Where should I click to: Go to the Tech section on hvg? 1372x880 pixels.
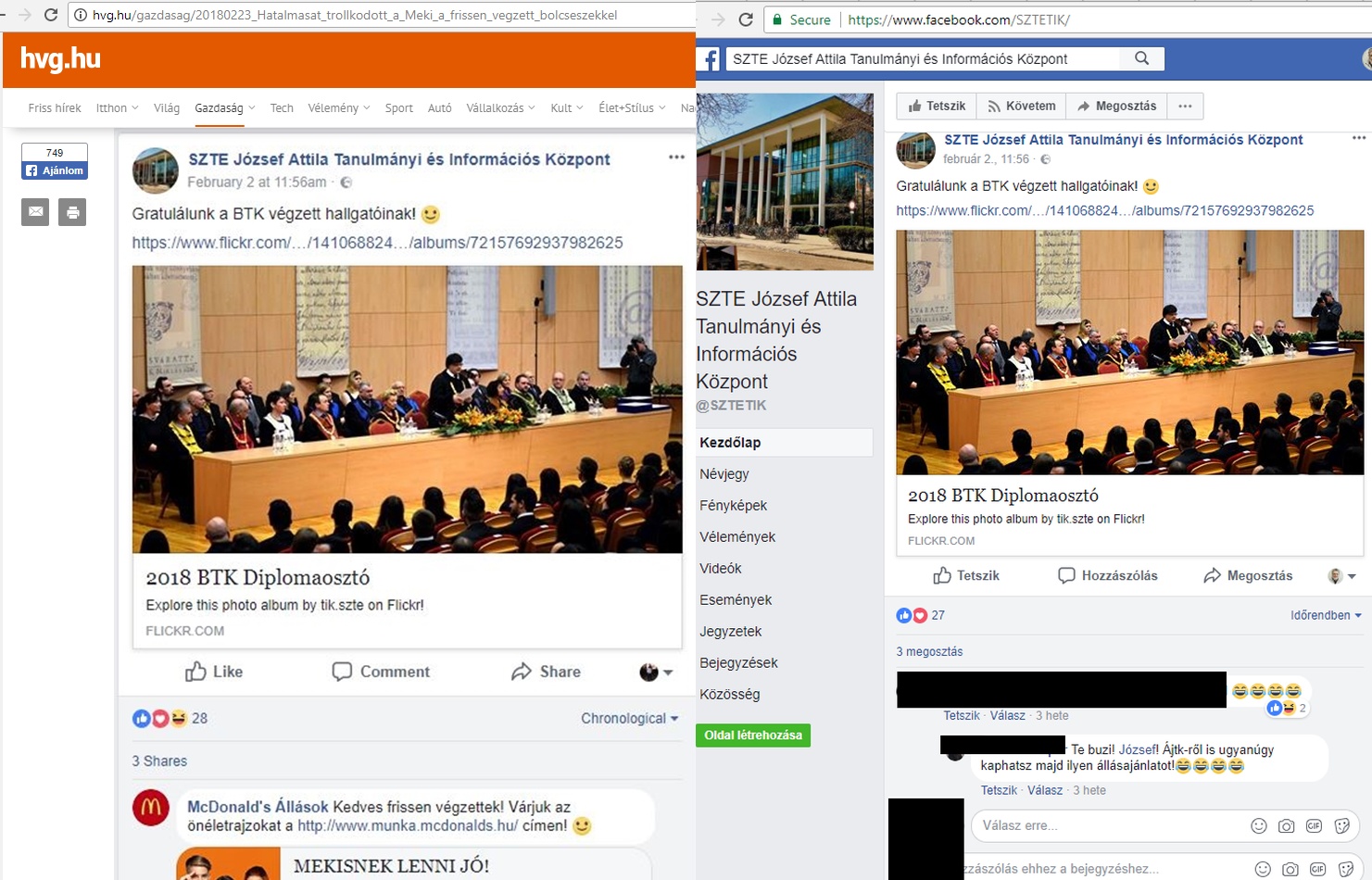click(282, 108)
